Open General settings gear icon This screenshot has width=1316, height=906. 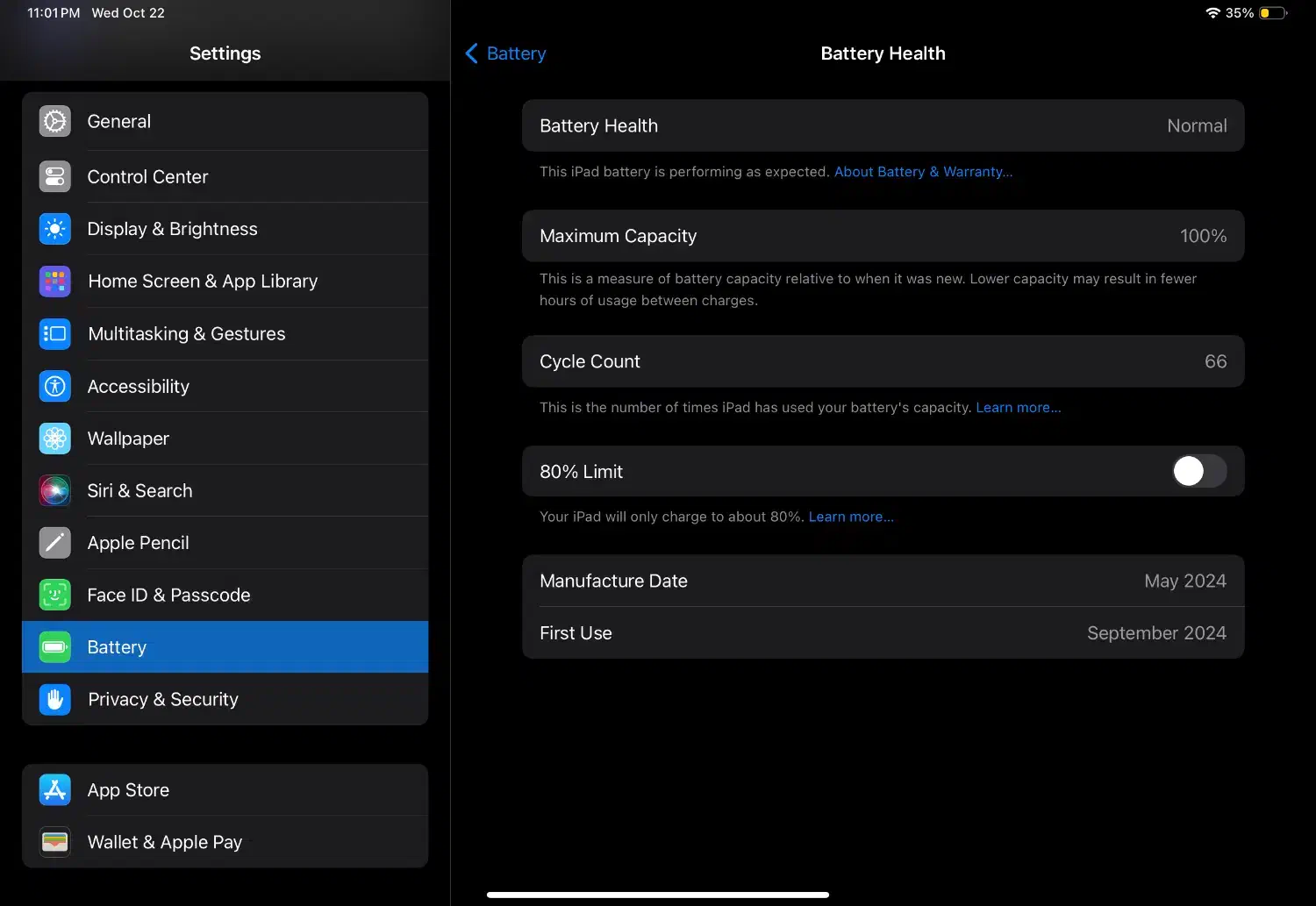(x=55, y=121)
